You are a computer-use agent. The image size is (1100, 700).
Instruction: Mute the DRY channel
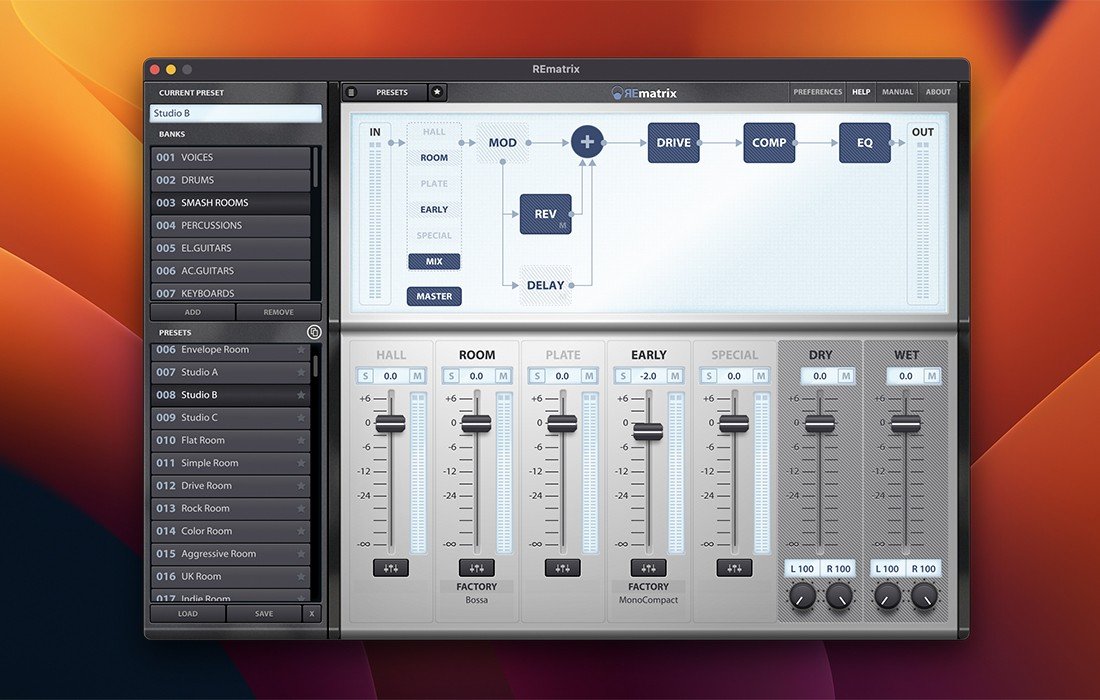point(847,376)
